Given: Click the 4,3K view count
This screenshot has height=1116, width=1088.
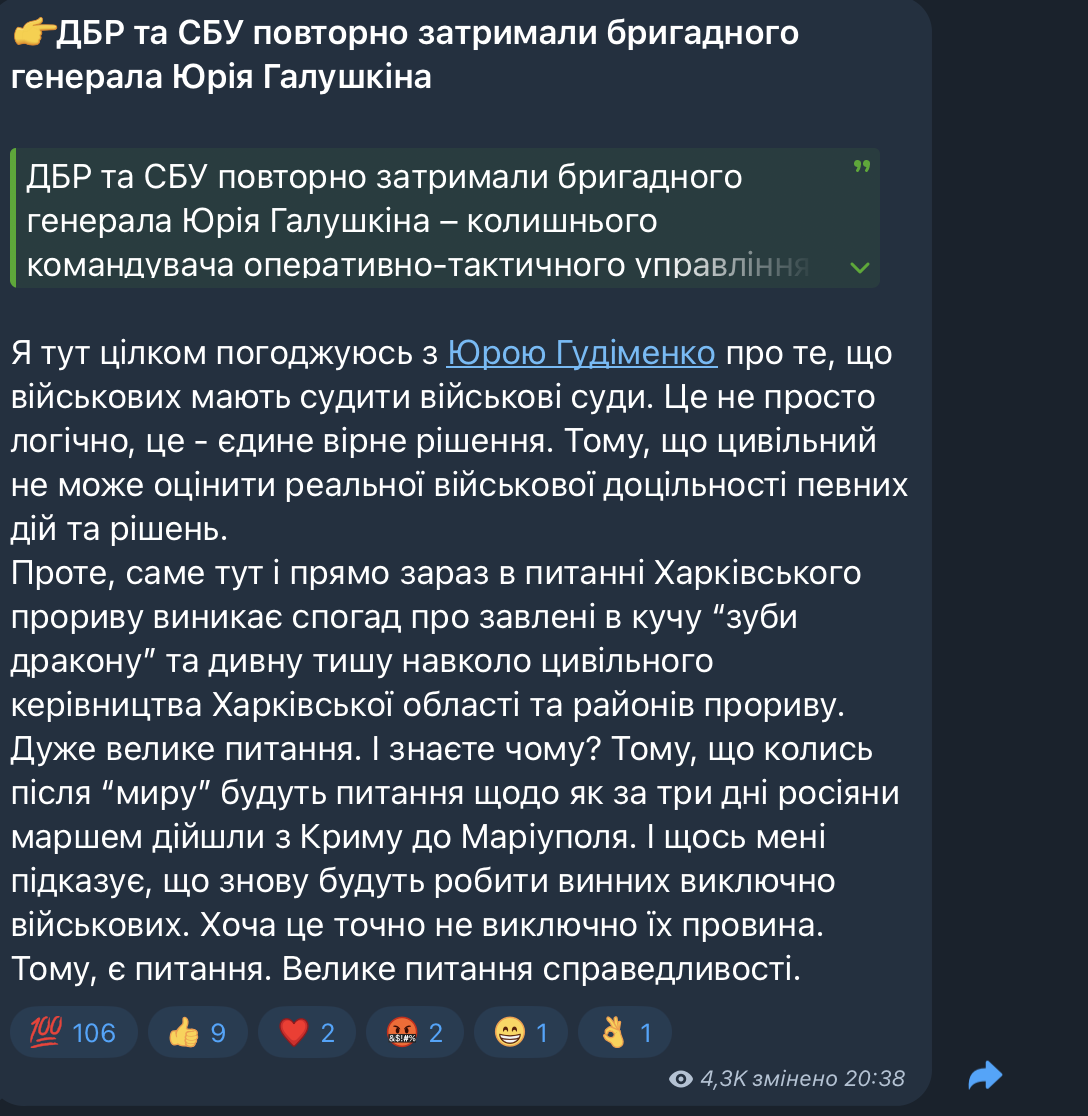Looking at the screenshot, I should click(x=723, y=1079).
